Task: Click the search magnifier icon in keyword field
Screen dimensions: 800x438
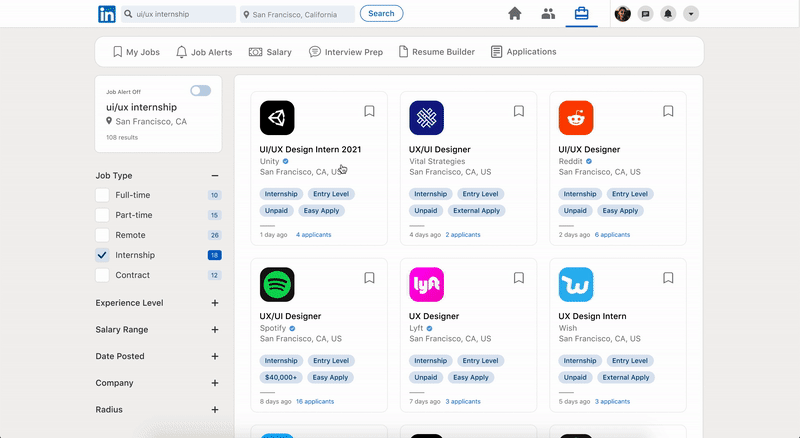Action: (128, 14)
